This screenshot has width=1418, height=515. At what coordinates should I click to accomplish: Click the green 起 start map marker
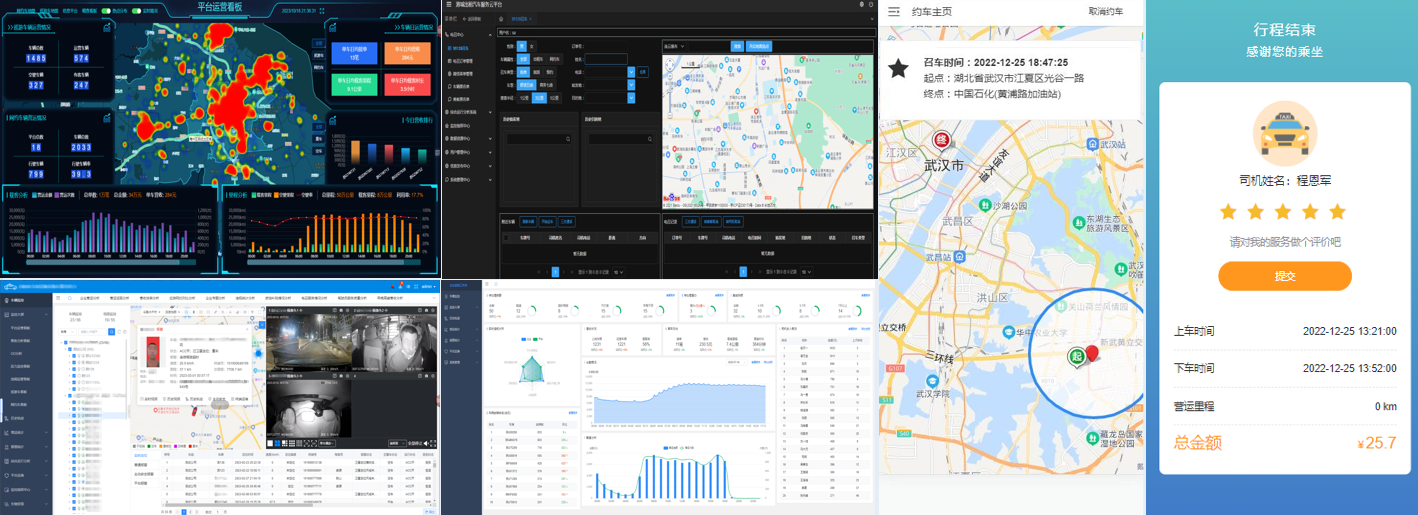pyautogui.click(x=1077, y=358)
